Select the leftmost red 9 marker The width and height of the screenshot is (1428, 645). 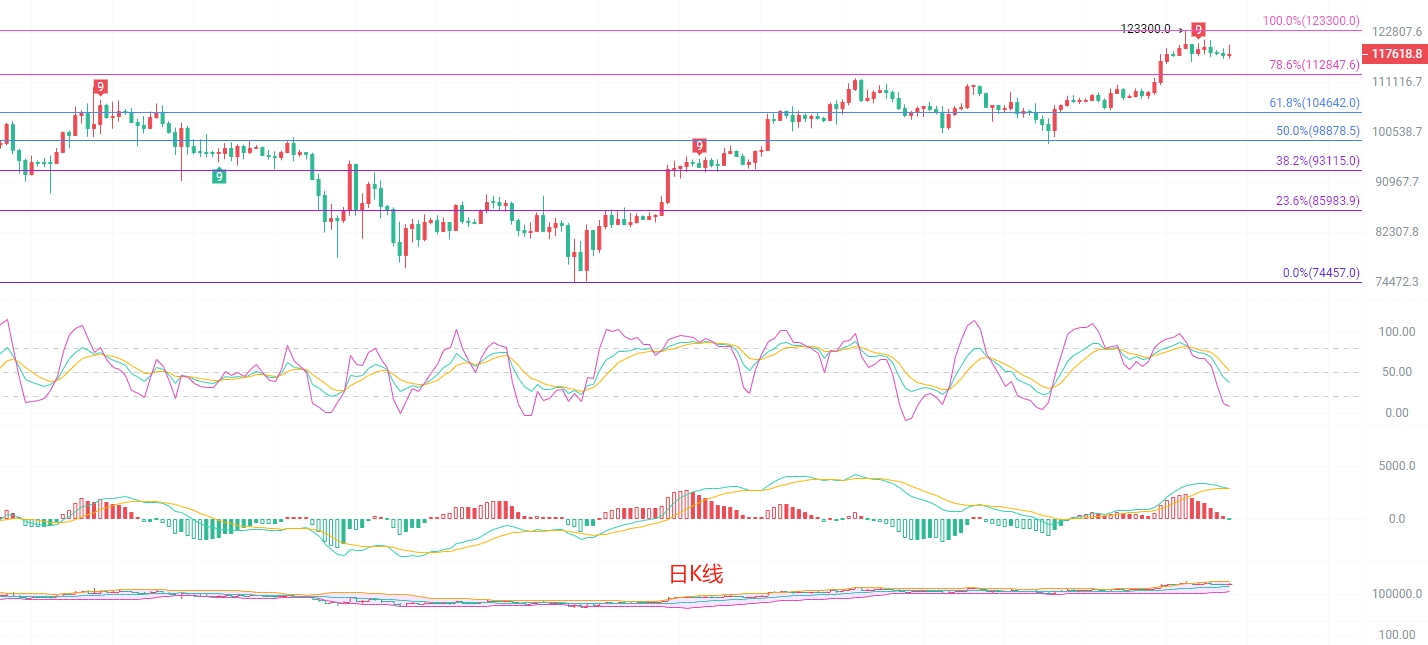(100, 87)
